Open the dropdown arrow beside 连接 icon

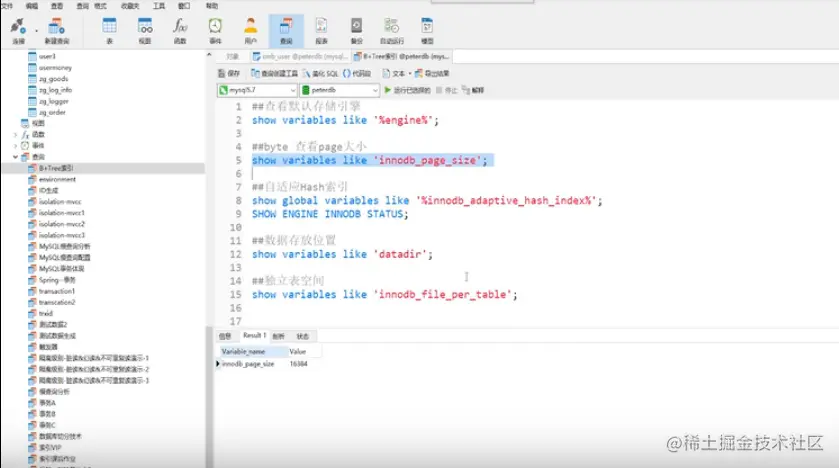pyautogui.click(x=36, y=31)
